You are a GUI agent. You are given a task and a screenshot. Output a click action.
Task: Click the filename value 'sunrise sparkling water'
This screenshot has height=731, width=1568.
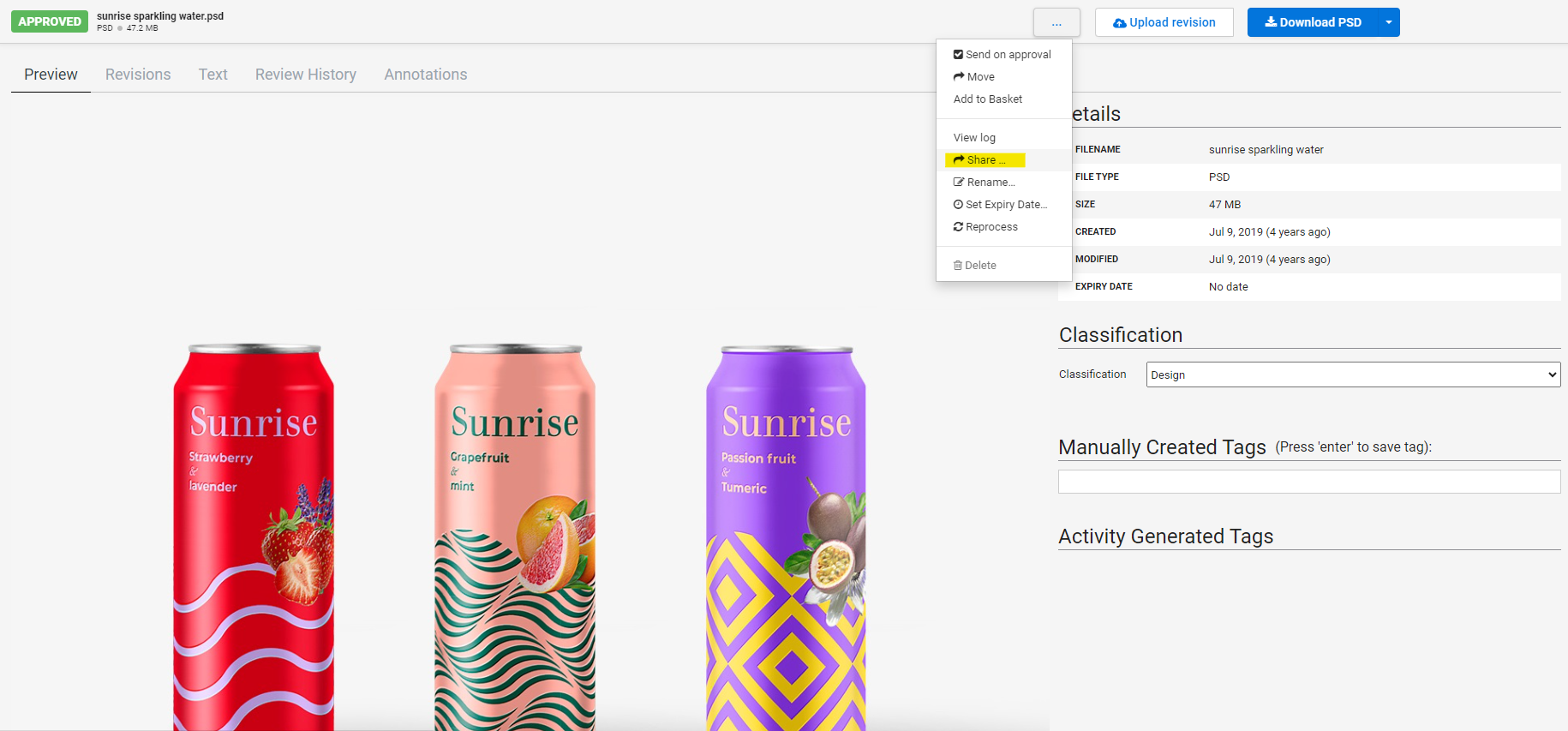(x=1266, y=149)
